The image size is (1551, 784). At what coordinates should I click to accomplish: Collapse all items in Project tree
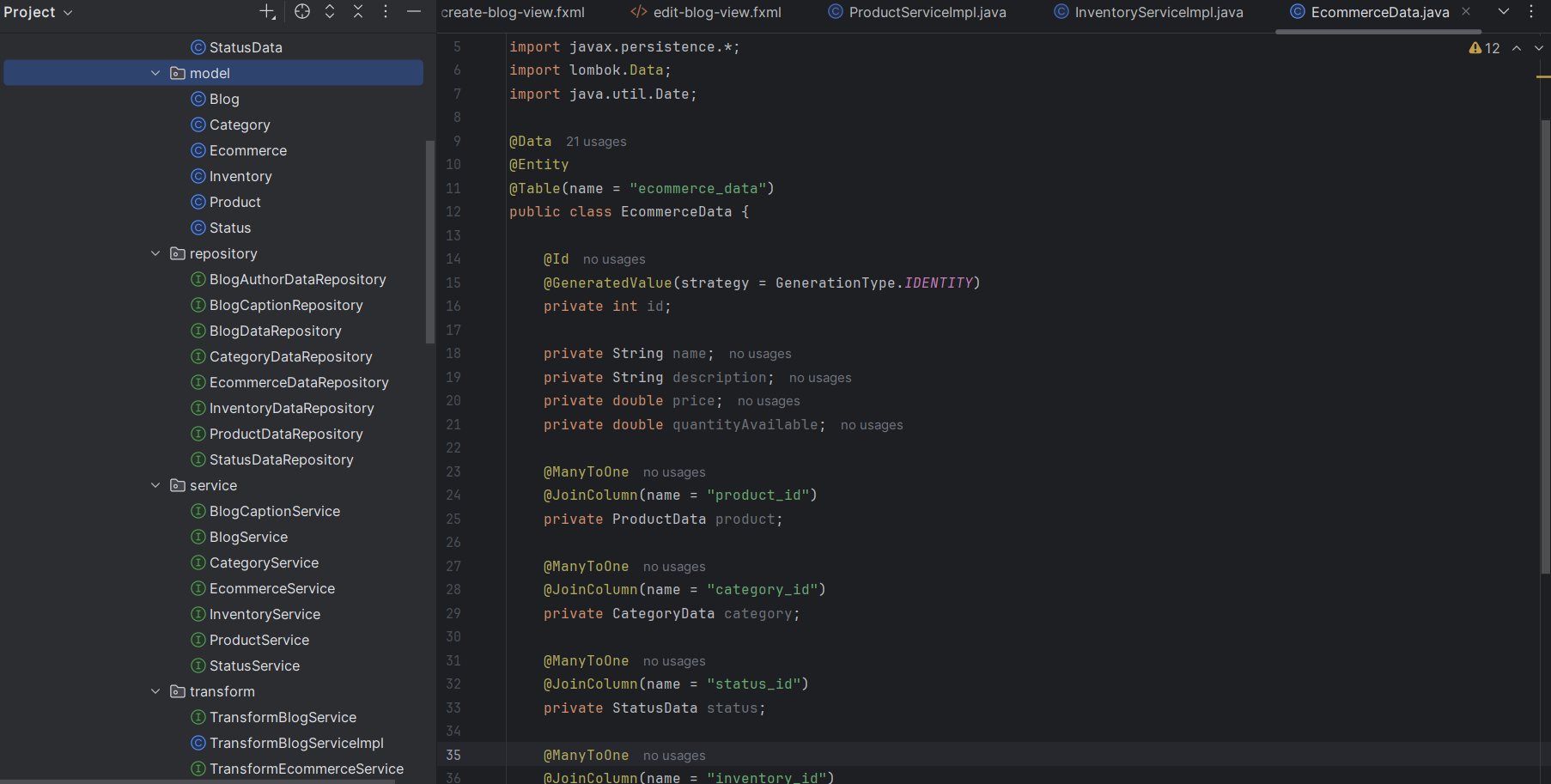tap(358, 12)
